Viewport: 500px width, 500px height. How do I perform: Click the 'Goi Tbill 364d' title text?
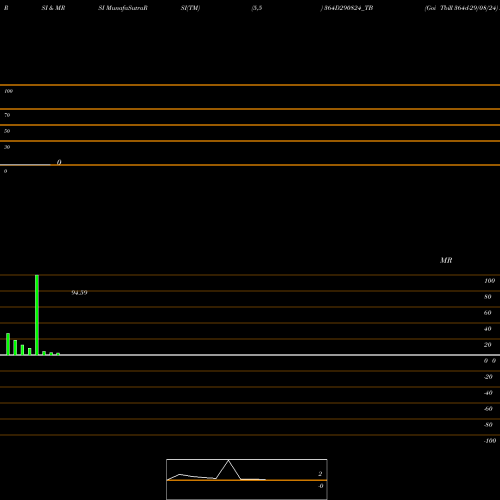coord(446,8)
